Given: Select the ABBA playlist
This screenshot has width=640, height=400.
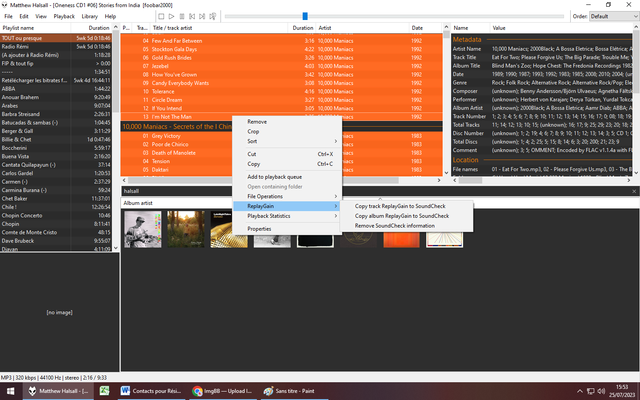Looking at the screenshot, I should 56,89.
